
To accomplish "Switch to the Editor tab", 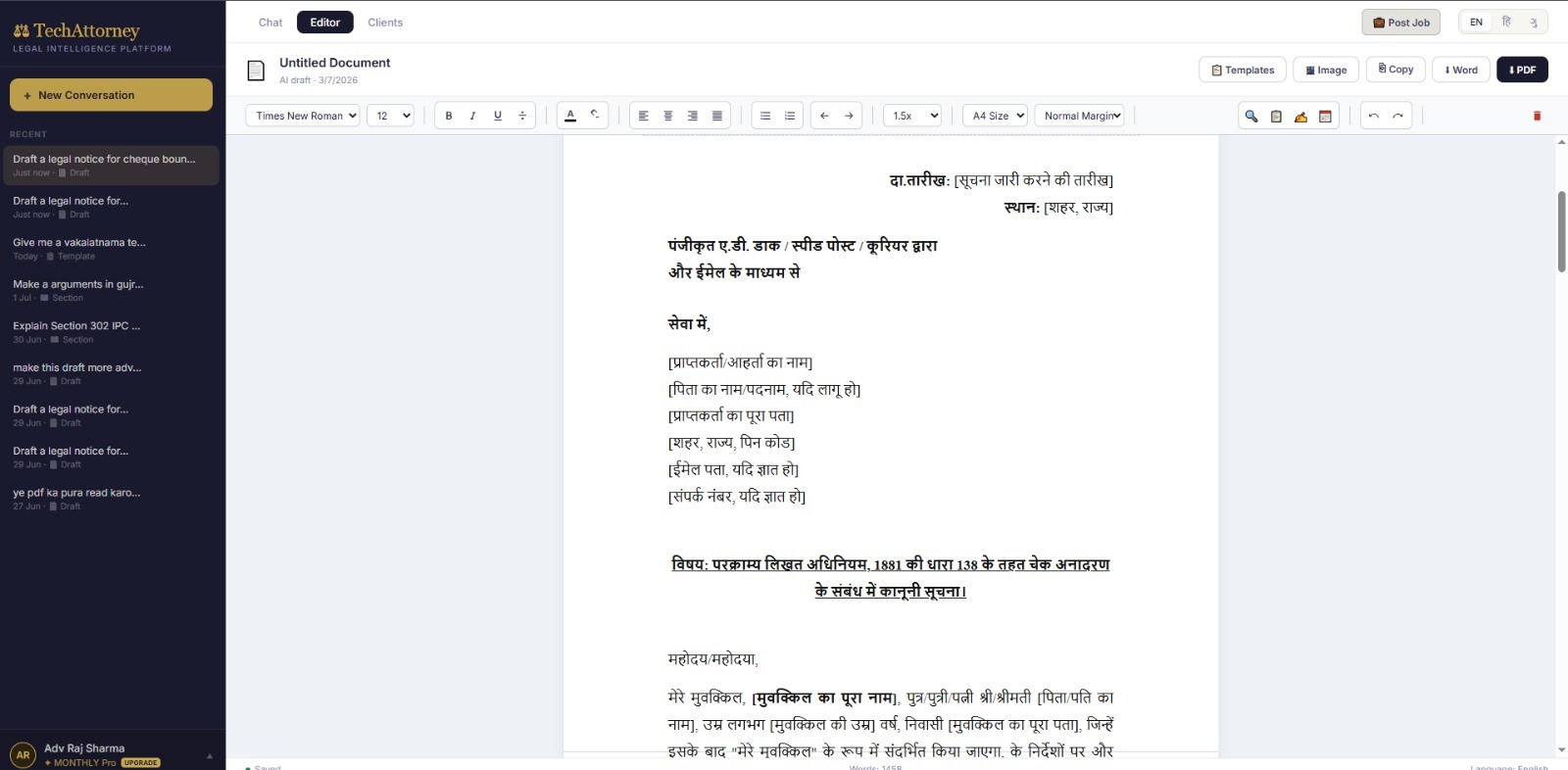I will [325, 23].
